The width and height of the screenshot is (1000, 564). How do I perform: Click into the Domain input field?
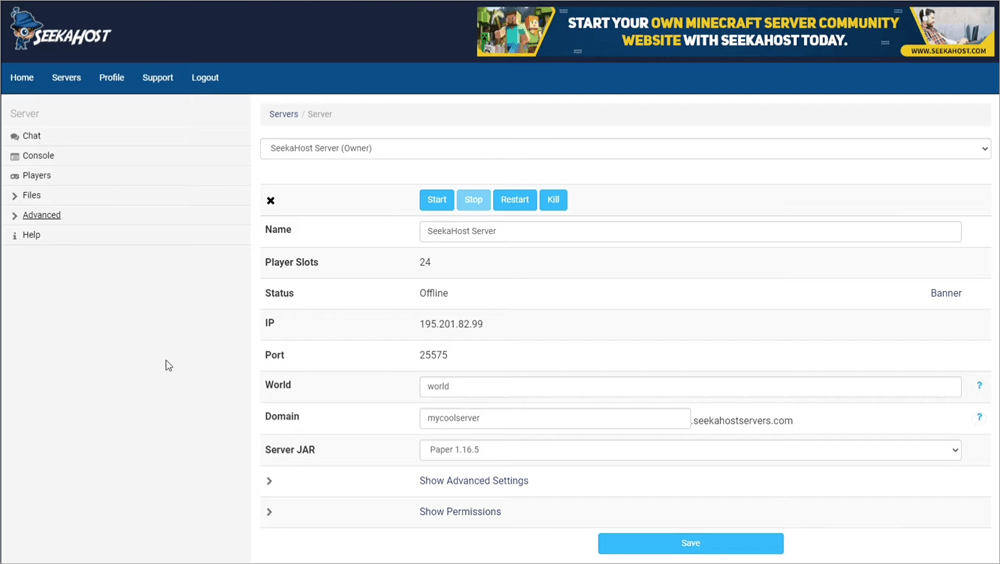click(x=554, y=418)
